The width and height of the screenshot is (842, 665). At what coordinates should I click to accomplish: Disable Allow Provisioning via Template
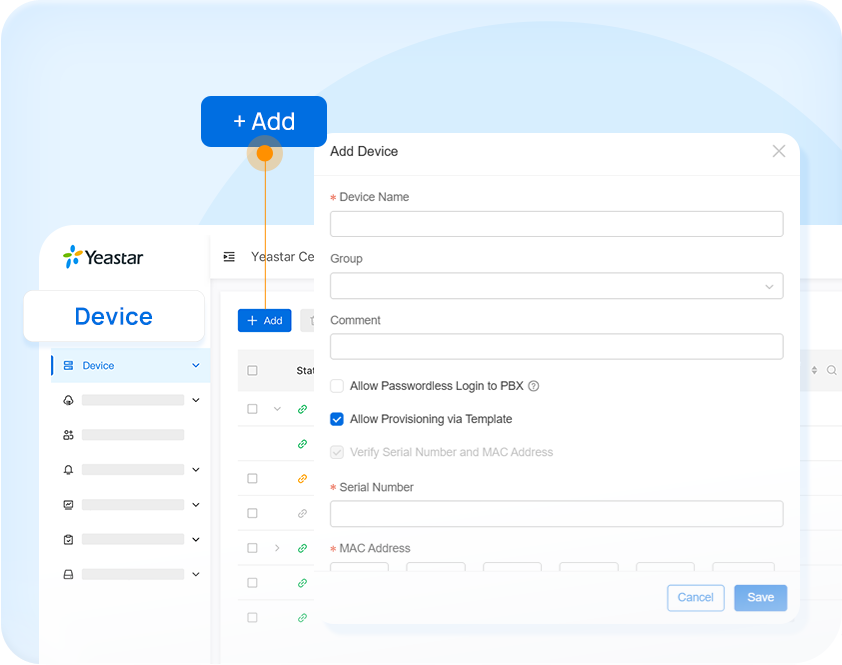pyautogui.click(x=337, y=419)
